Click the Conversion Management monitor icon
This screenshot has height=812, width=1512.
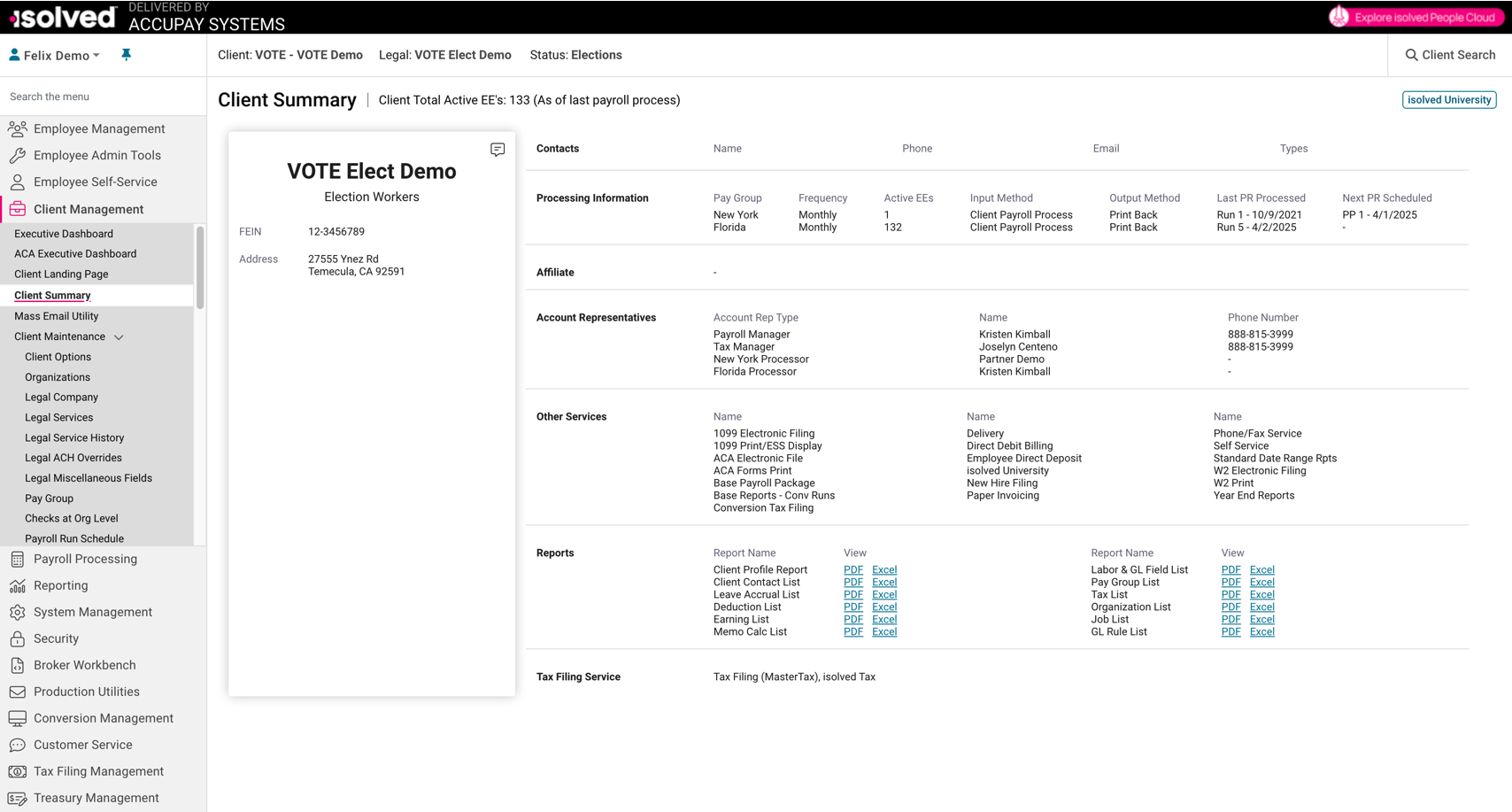tap(18, 719)
